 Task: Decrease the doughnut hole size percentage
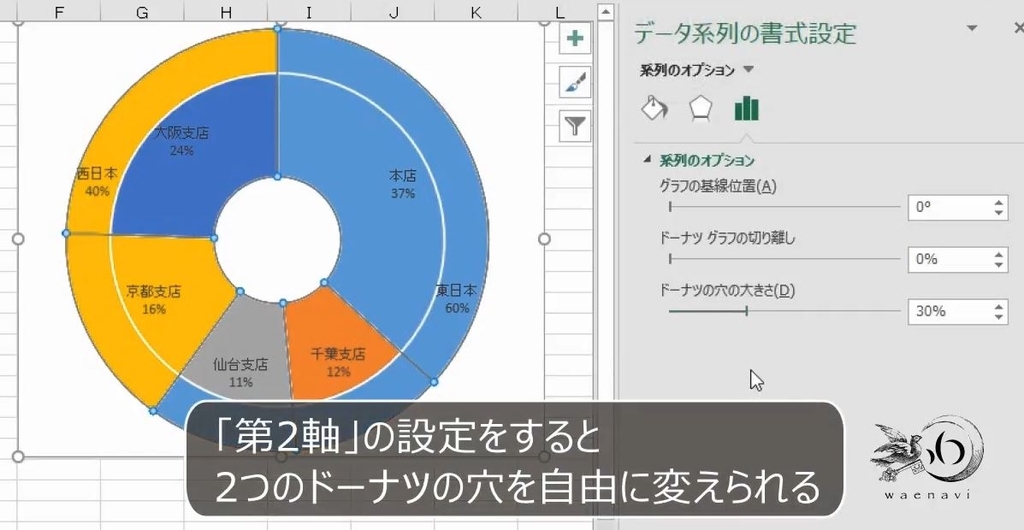click(x=999, y=317)
